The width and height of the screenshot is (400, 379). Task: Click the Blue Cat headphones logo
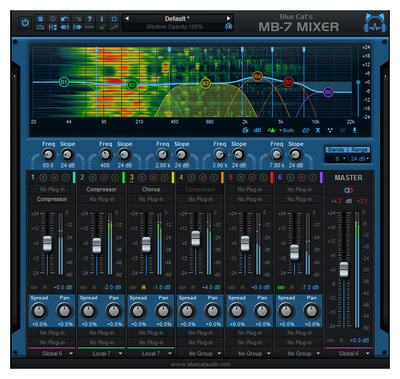(375, 23)
